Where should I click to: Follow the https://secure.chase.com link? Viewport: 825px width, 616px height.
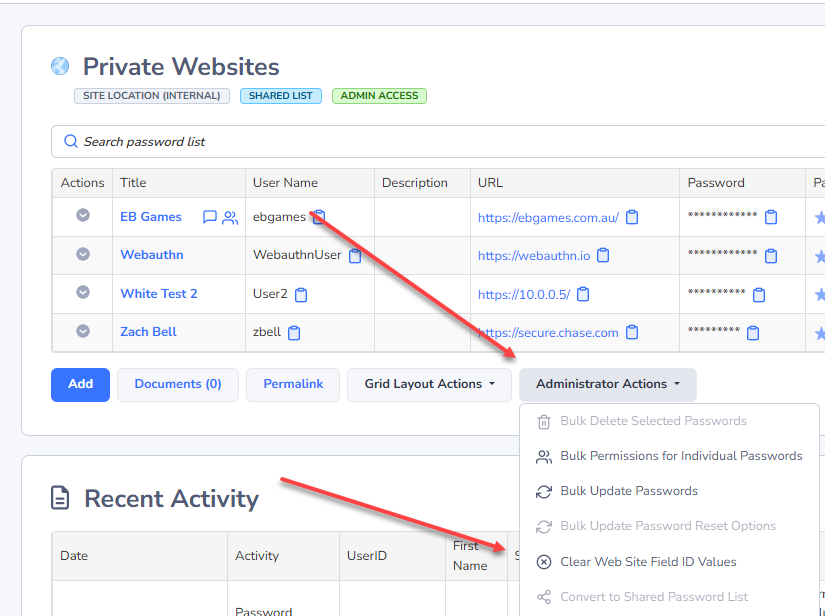548,333
